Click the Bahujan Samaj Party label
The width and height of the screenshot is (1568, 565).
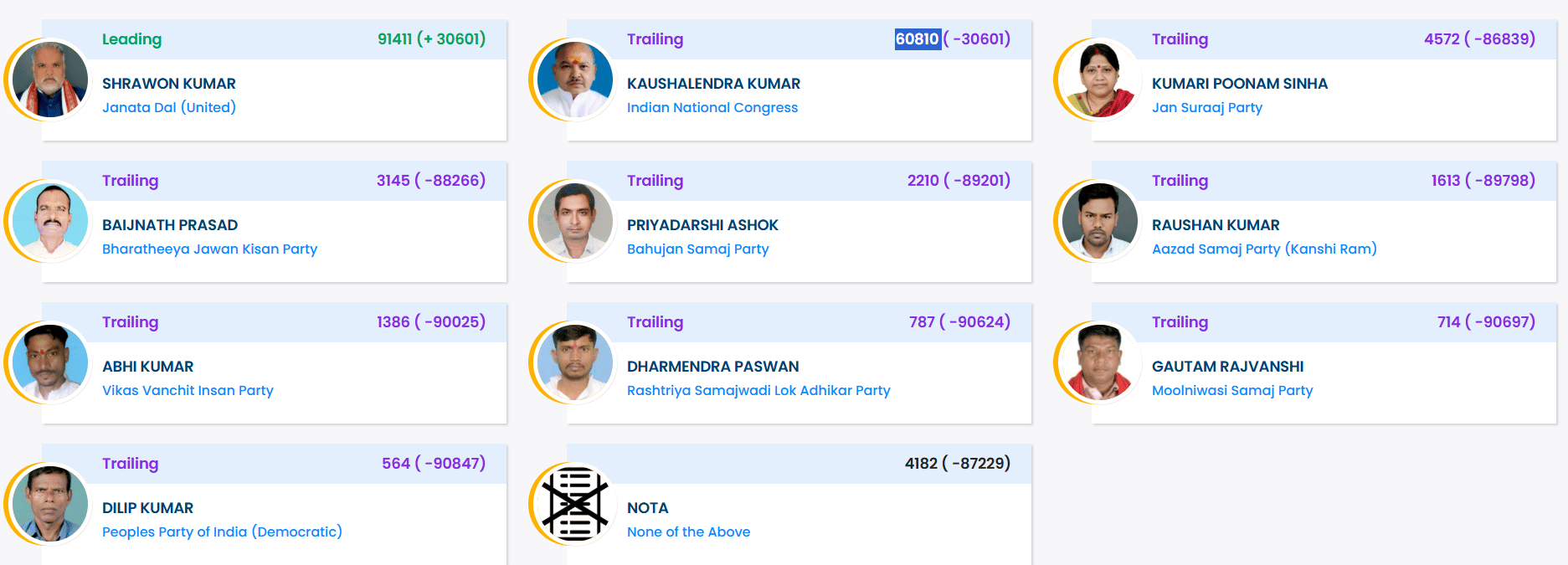(x=697, y=249)
